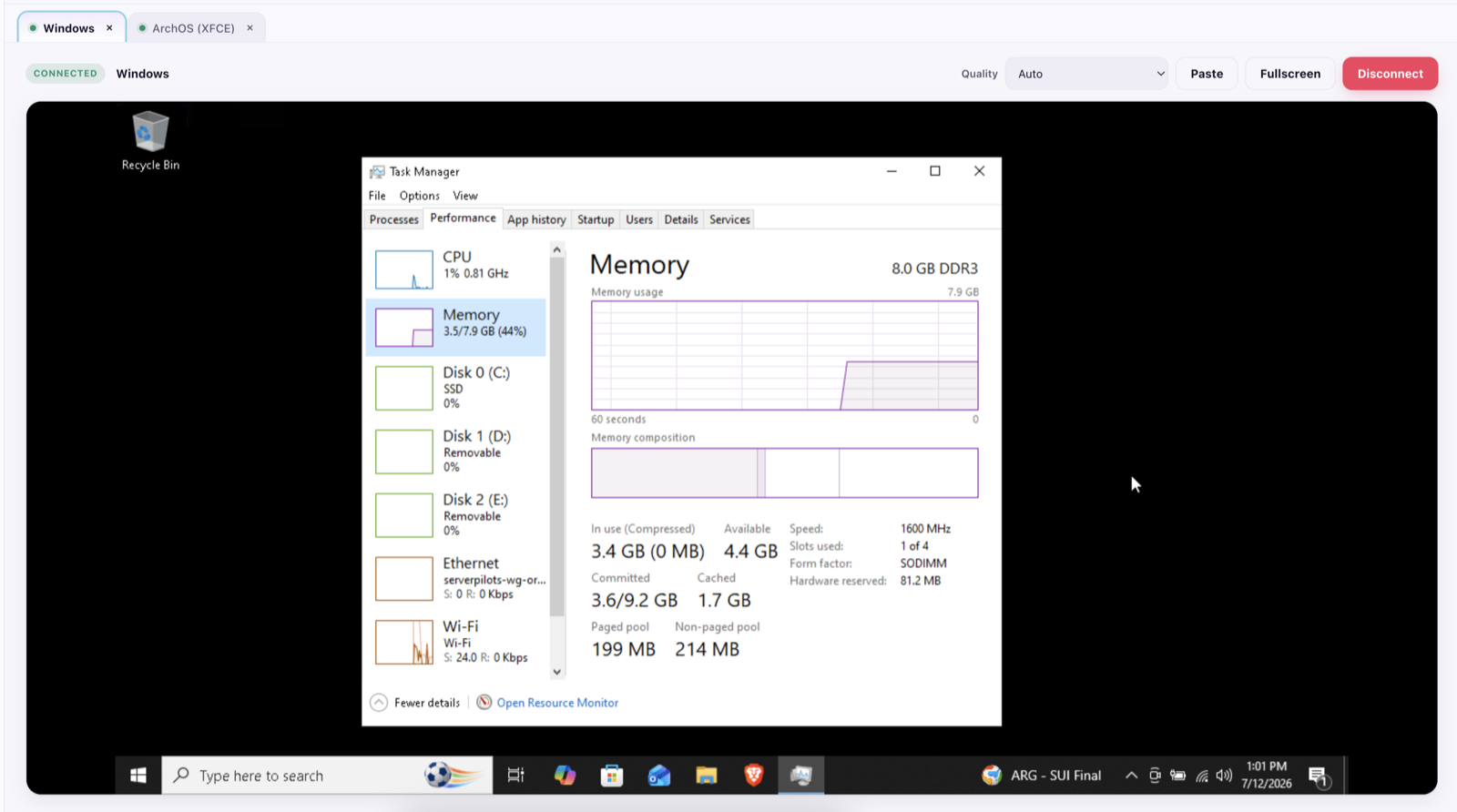Click the 3.6/9.2 GB committed value

pyautogui.click(x=635, y=601)
